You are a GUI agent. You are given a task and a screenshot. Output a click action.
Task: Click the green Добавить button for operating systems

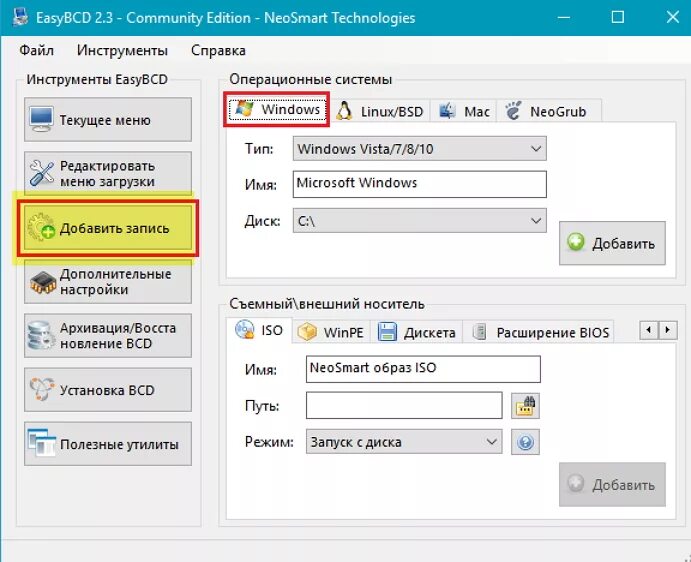click(612, 243)
